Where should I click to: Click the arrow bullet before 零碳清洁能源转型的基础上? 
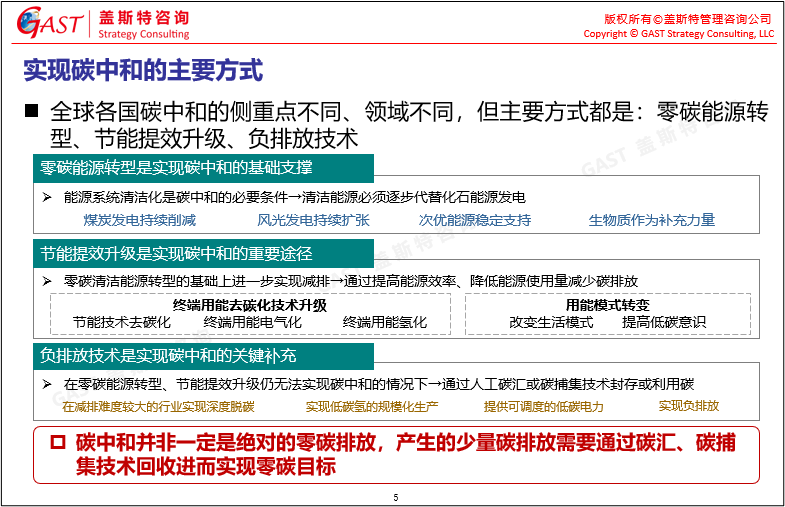pyautogui.click(x=47, y=282)
